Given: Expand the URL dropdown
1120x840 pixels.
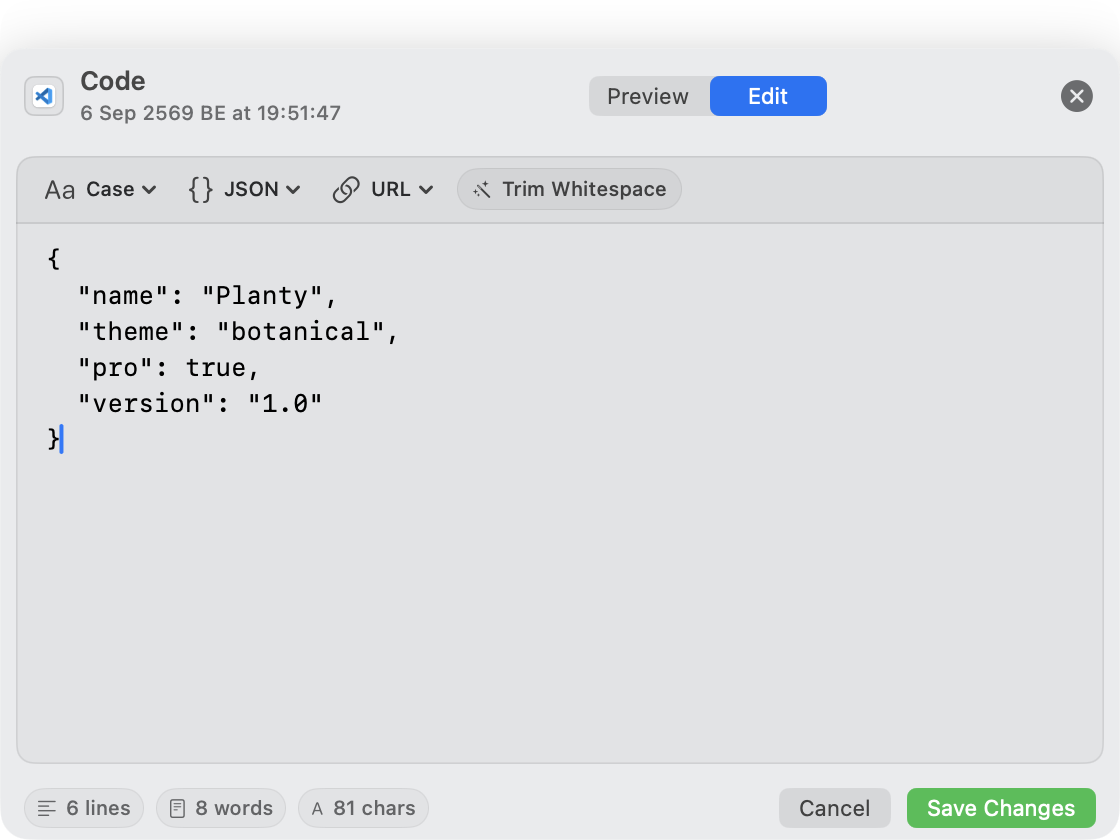Looking at the screenshot, I should 383,189.
